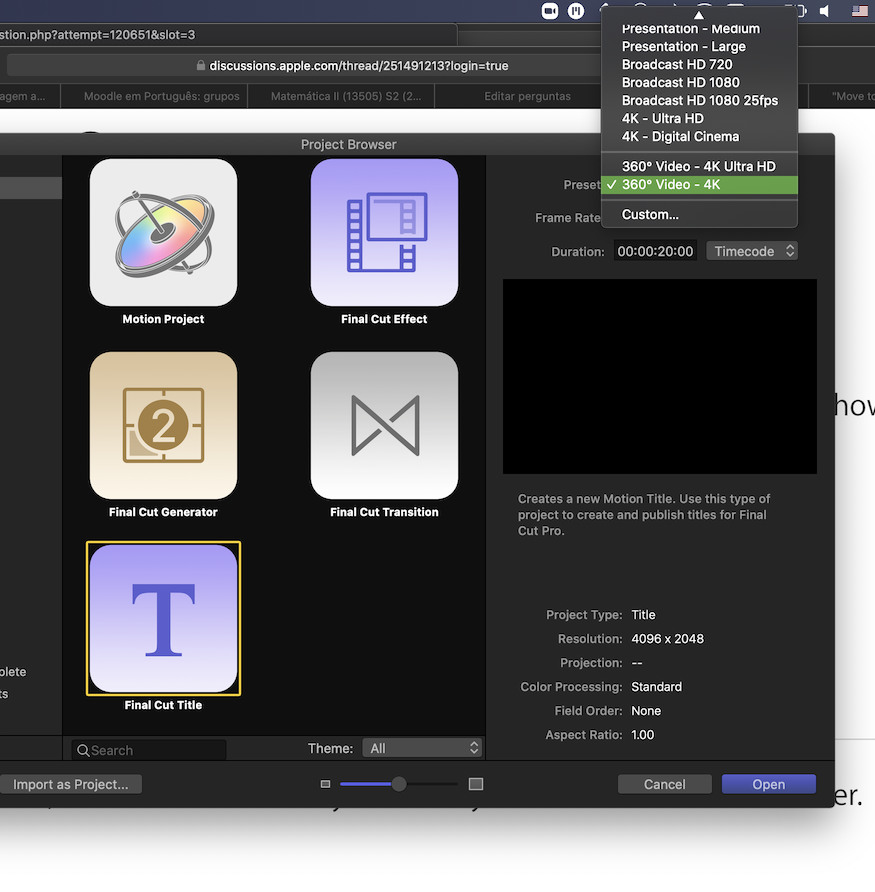875x892 pixels.
Task: Select the checked 360° Video - 4K preset
Action: [699, 184]
